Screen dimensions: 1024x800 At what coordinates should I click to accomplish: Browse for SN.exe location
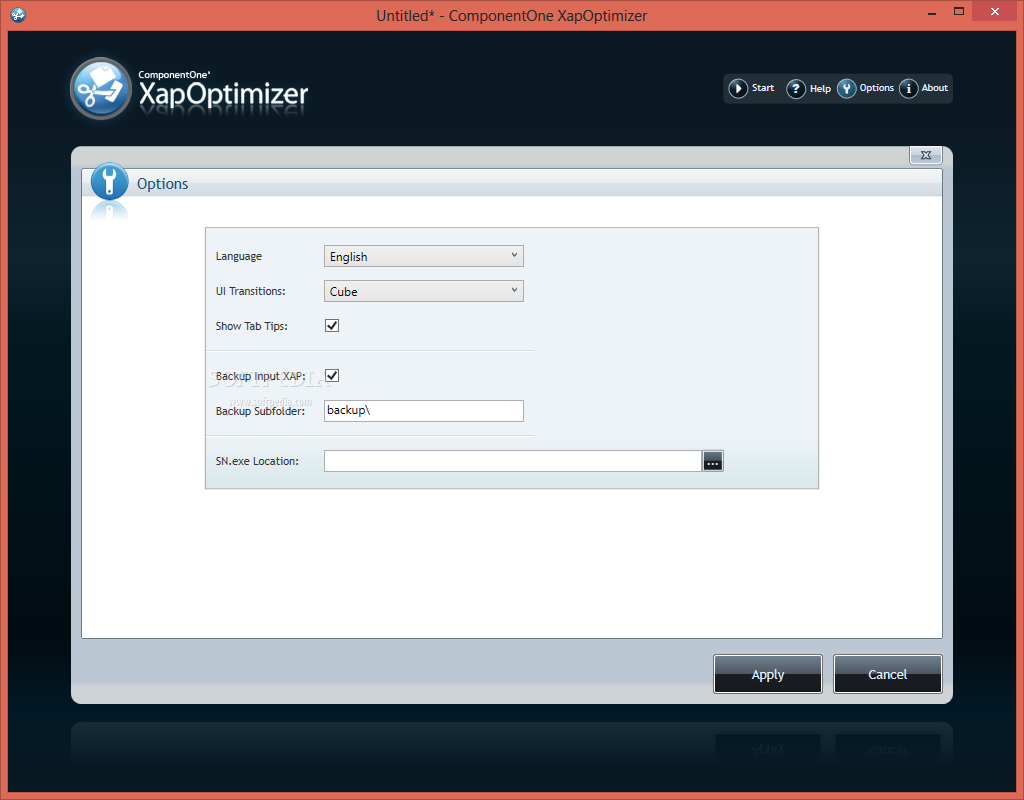pos(712,461)
